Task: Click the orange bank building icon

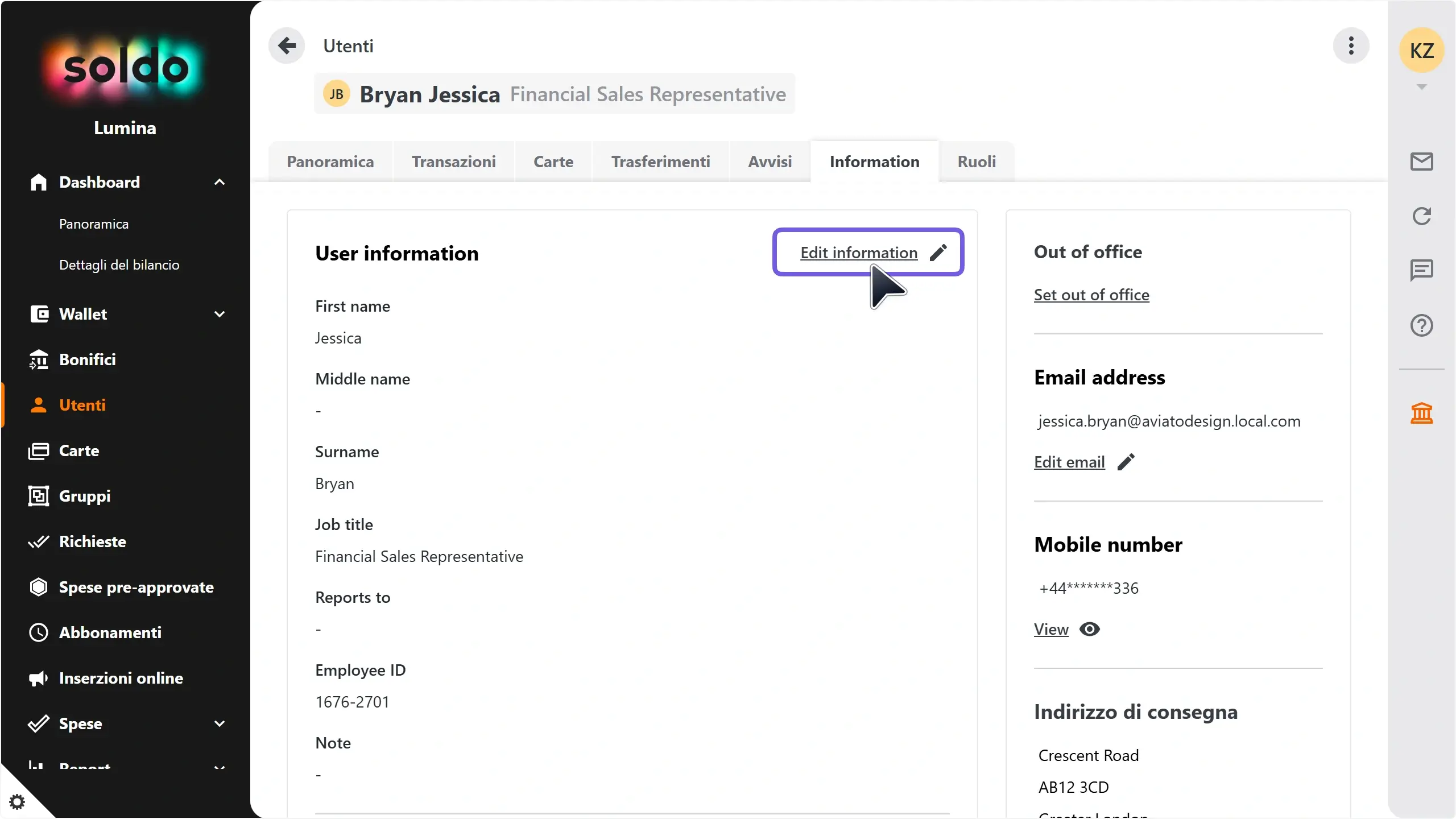Action: click(1421, 413)
